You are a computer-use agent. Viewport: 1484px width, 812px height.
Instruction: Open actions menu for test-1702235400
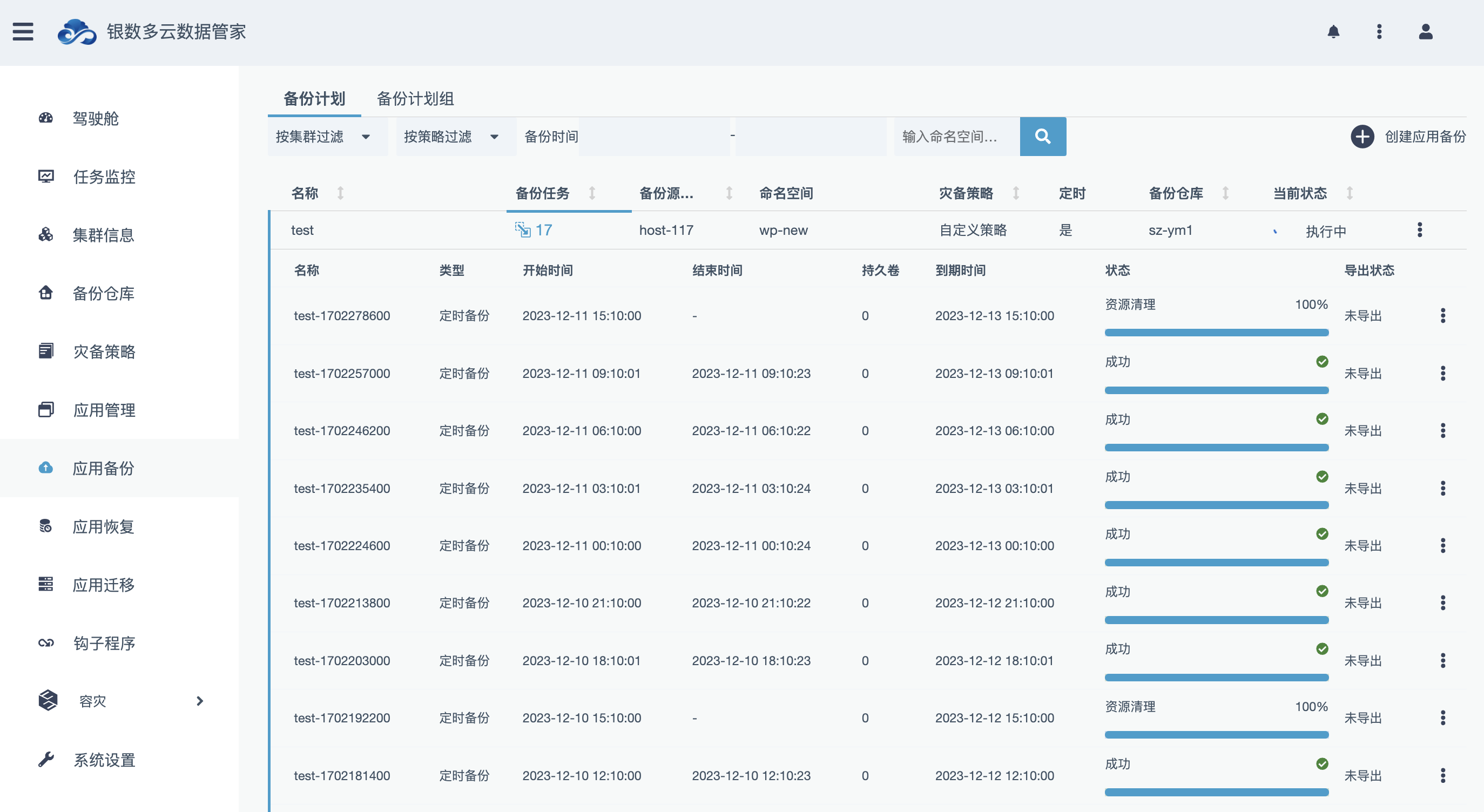click(1442, 489)
